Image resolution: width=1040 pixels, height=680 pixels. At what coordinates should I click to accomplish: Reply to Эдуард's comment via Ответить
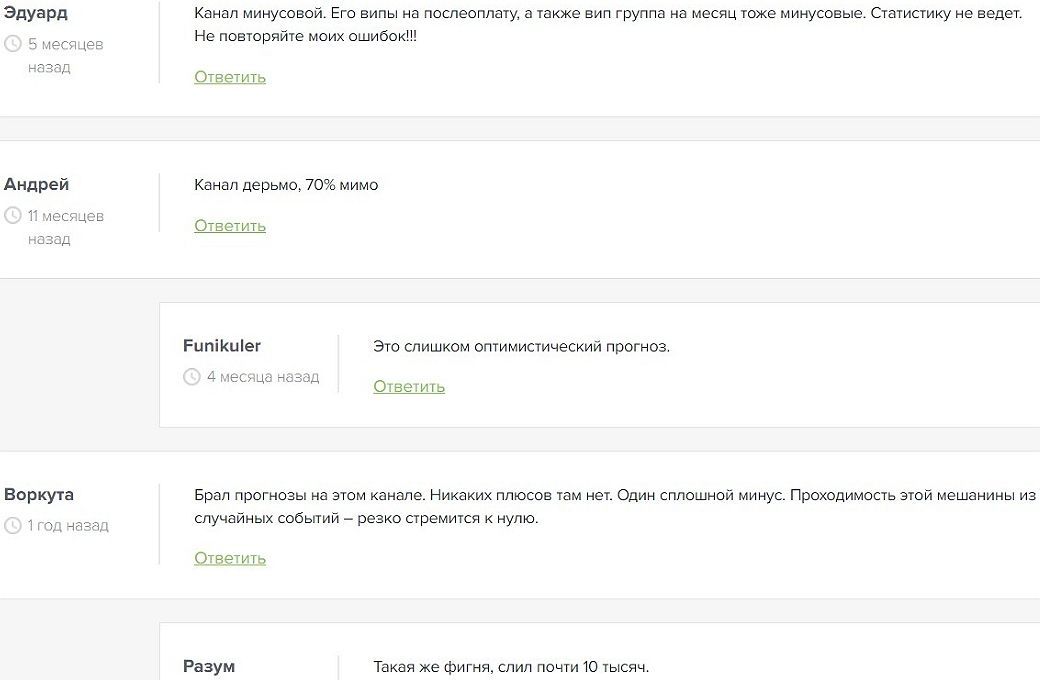[230, 77]
